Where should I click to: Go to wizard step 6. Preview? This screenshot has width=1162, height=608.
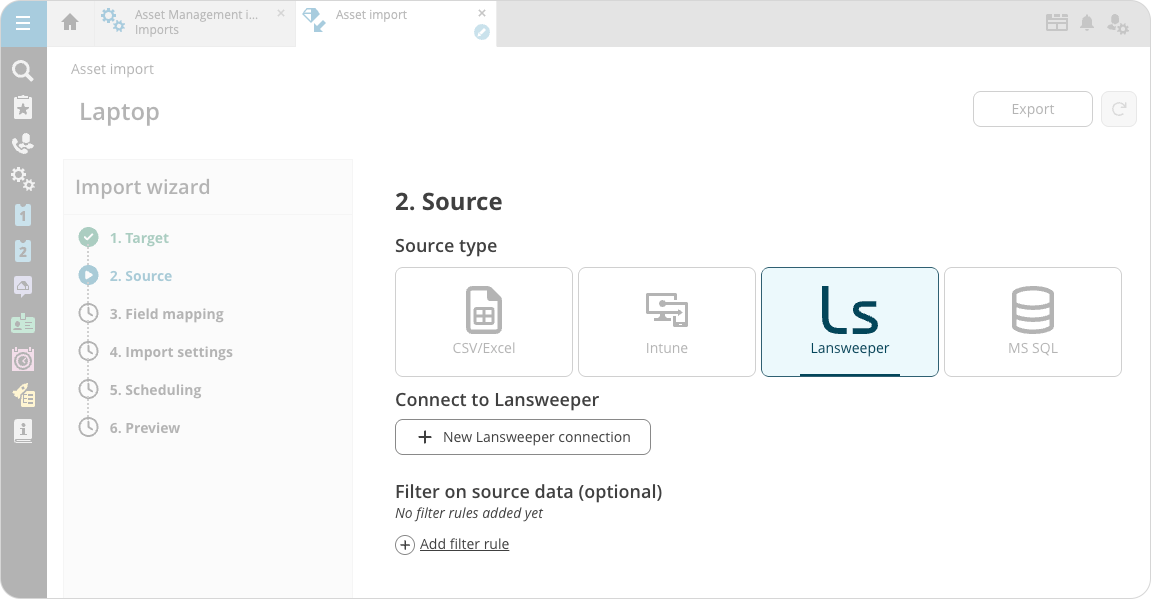coord(145,427)
